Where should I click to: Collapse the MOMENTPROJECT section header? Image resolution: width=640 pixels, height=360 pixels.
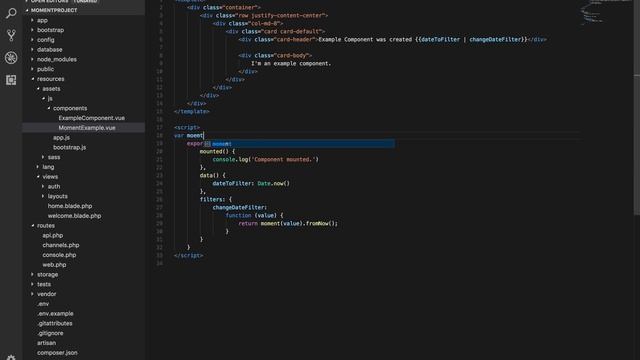click(x=54, y=10)
